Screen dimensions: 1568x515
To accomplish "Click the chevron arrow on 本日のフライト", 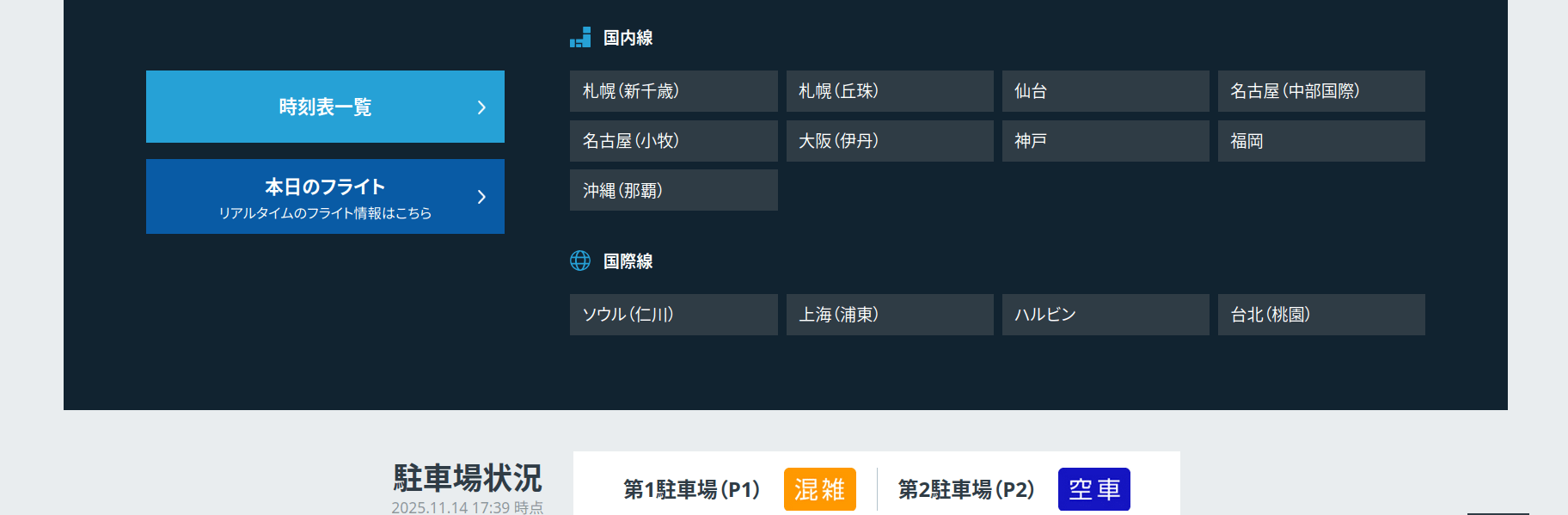I will (481, 197).
